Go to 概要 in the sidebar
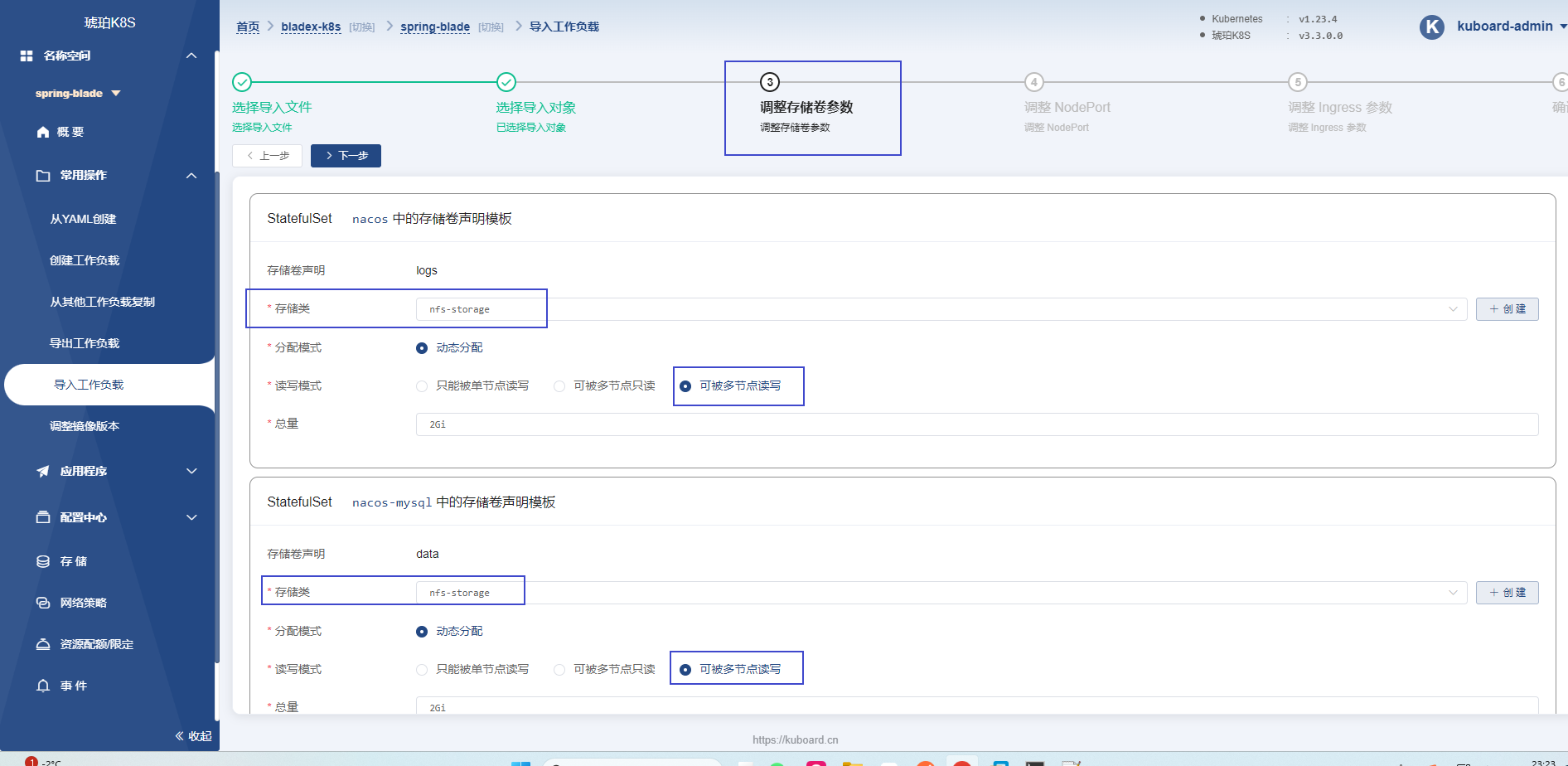Image resolution: width=1568 pixels, height=766 pixels. (70, 132)
